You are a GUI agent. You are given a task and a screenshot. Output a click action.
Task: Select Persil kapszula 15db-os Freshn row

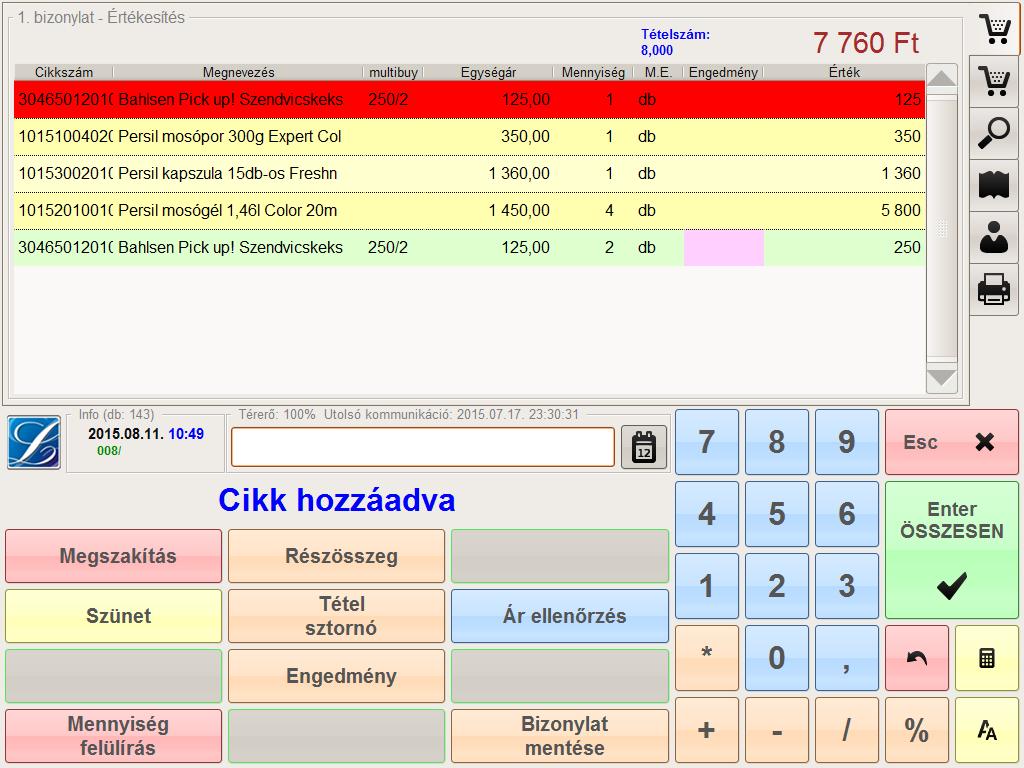(x=470, y=174)
